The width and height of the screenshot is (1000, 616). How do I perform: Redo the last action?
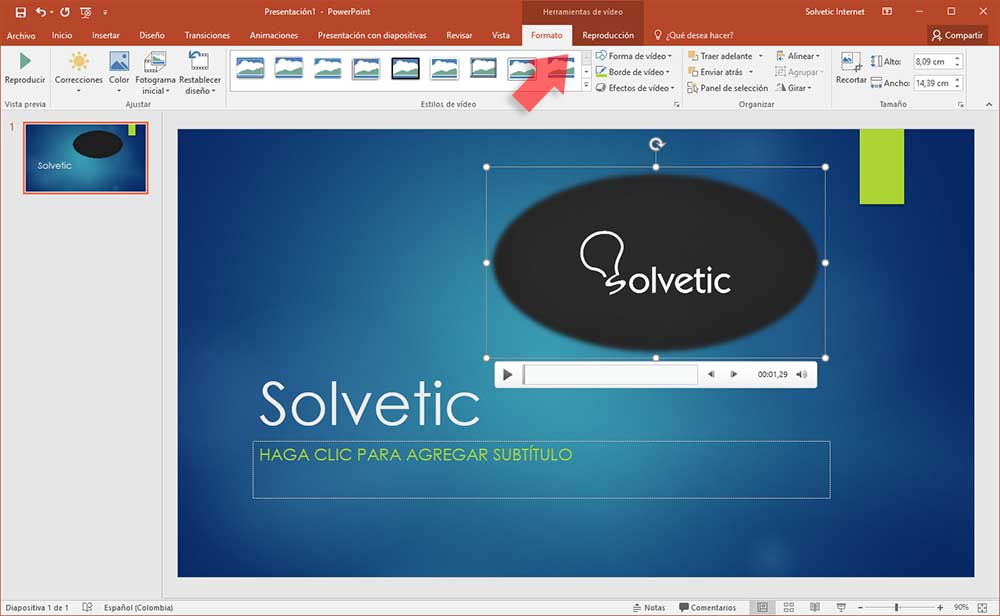point(64,11)
